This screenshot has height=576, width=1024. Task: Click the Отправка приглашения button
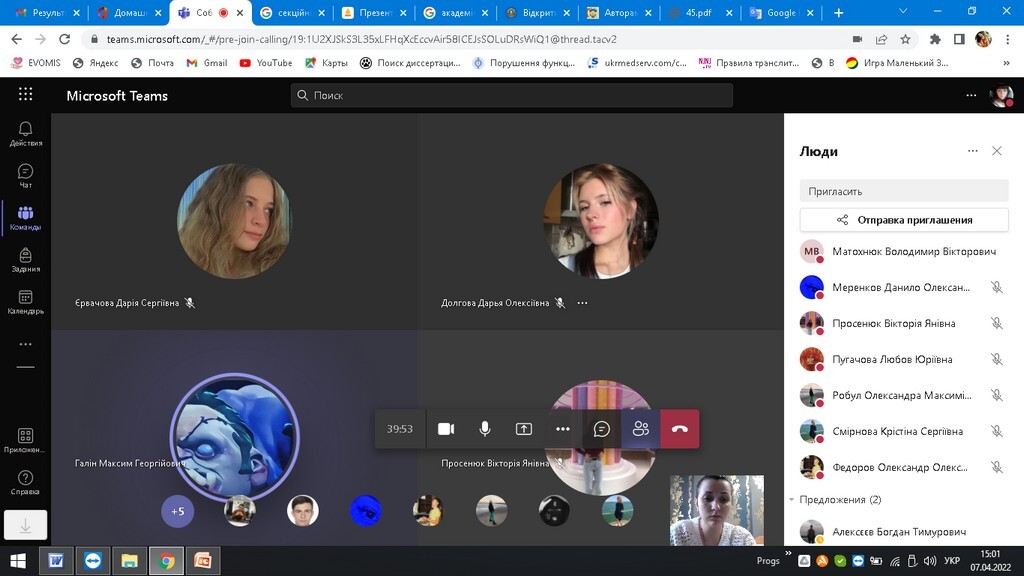[x=904, y=220]
